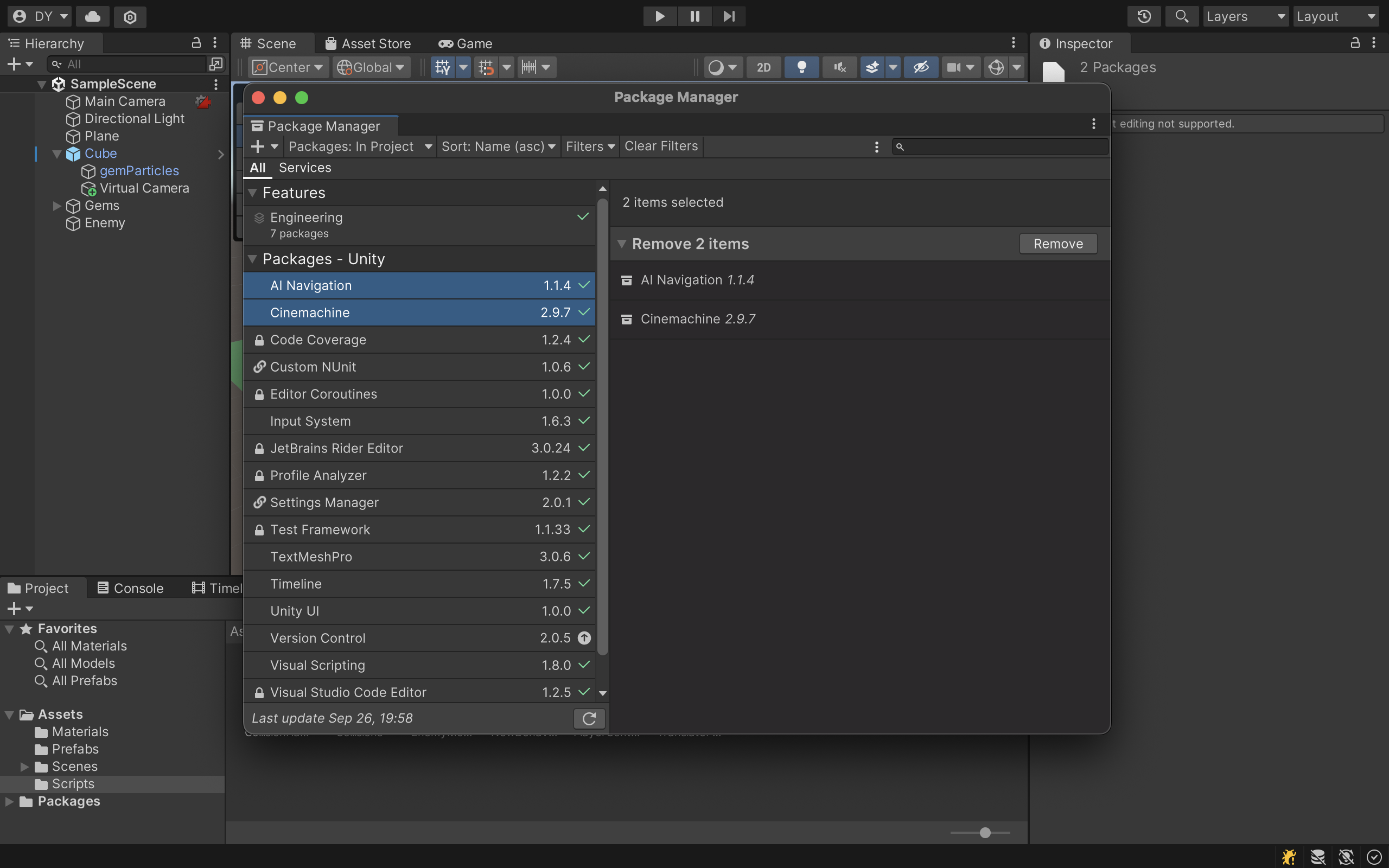1389x868 pixels.
Task: Toggle Scene effects layers icon
Action: pos(872,67)
